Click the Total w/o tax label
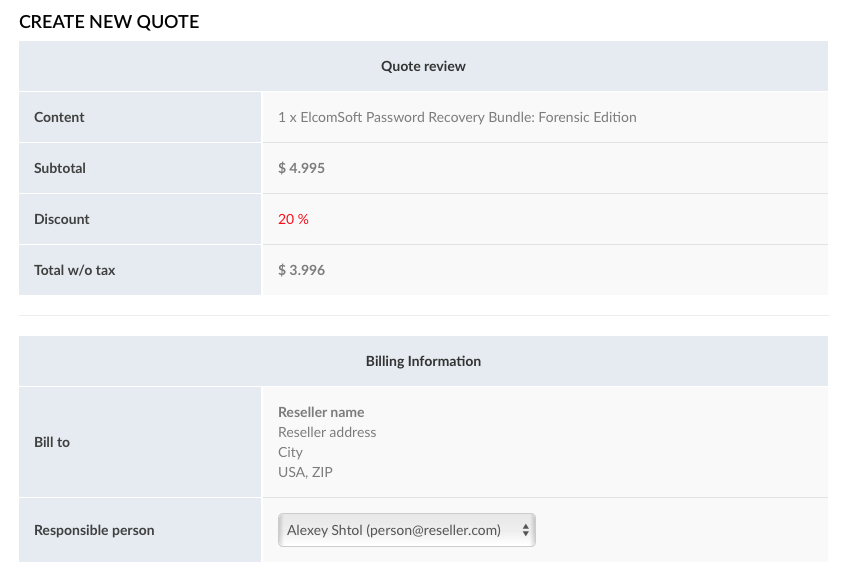The width and height of the screenshot is (845, 574). pyautogui.click(x=74, y=270)
